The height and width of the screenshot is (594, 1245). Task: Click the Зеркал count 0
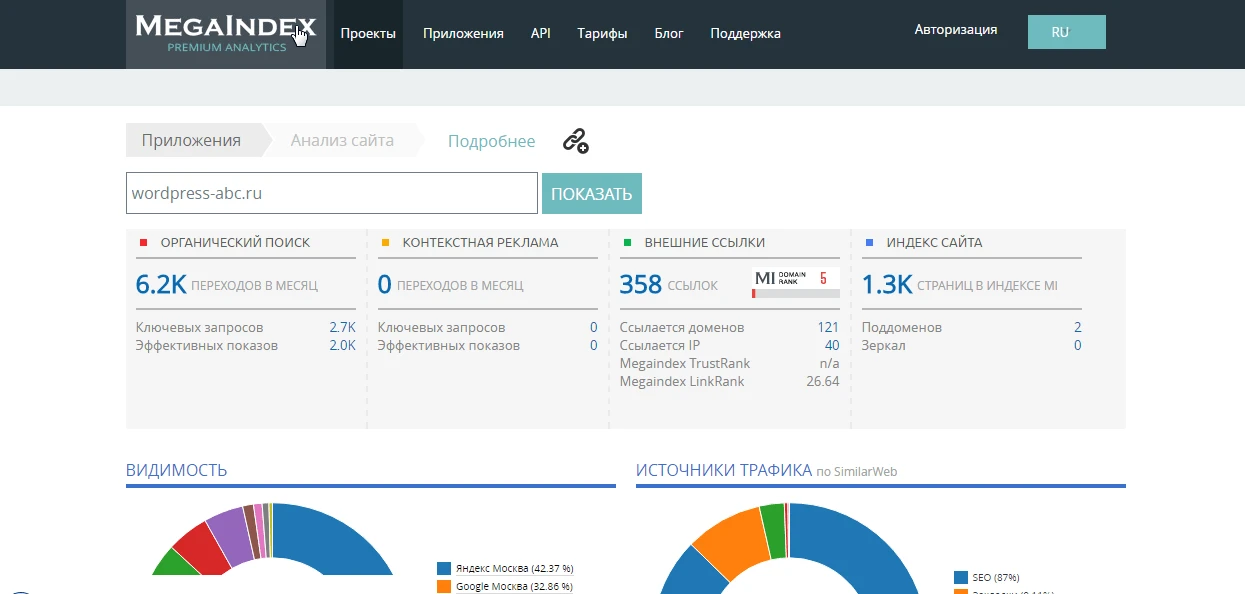(x=1078, y=345)
